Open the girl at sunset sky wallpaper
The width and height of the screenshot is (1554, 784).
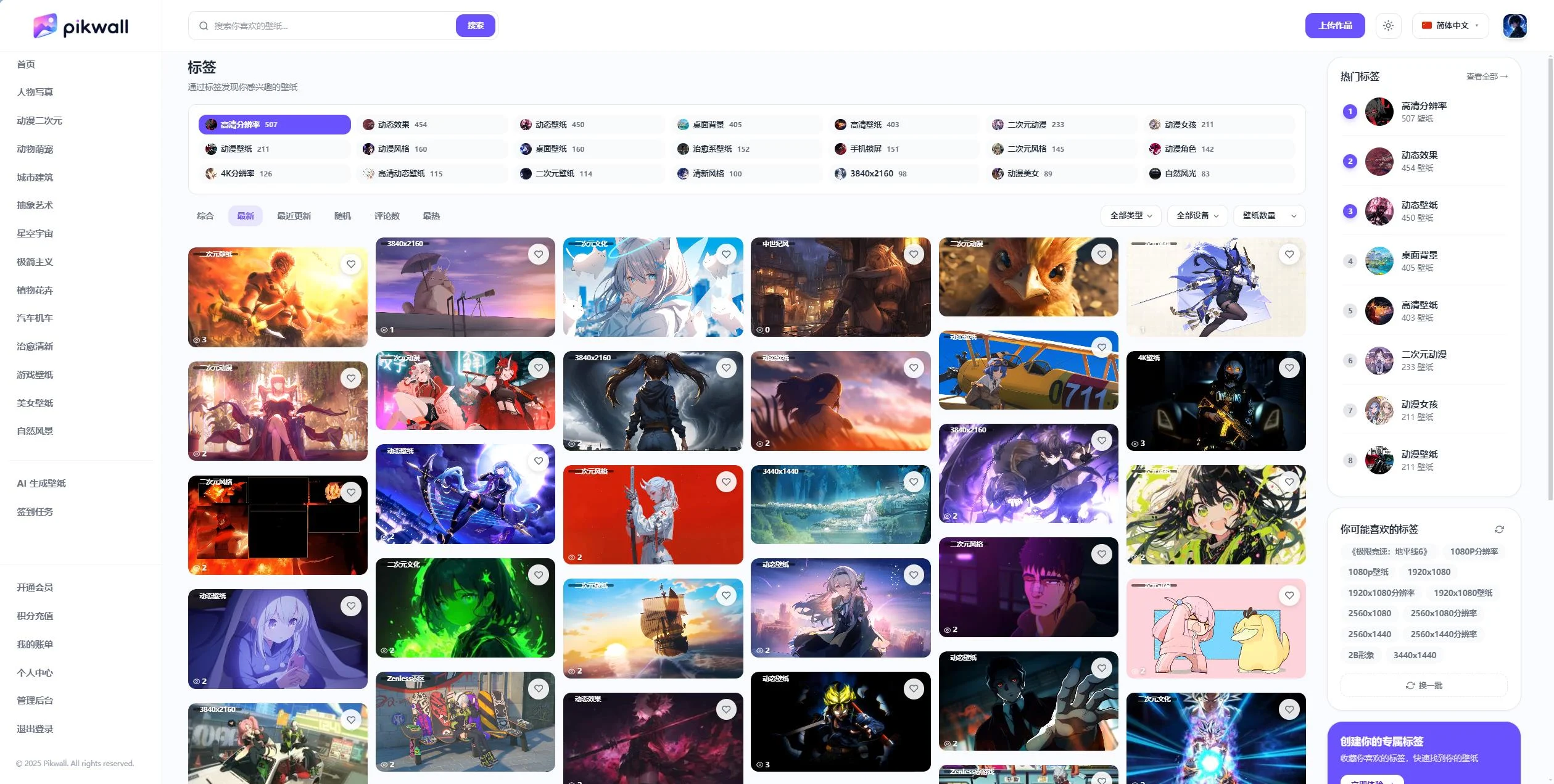pyautogui.click(x=840, y=401)
